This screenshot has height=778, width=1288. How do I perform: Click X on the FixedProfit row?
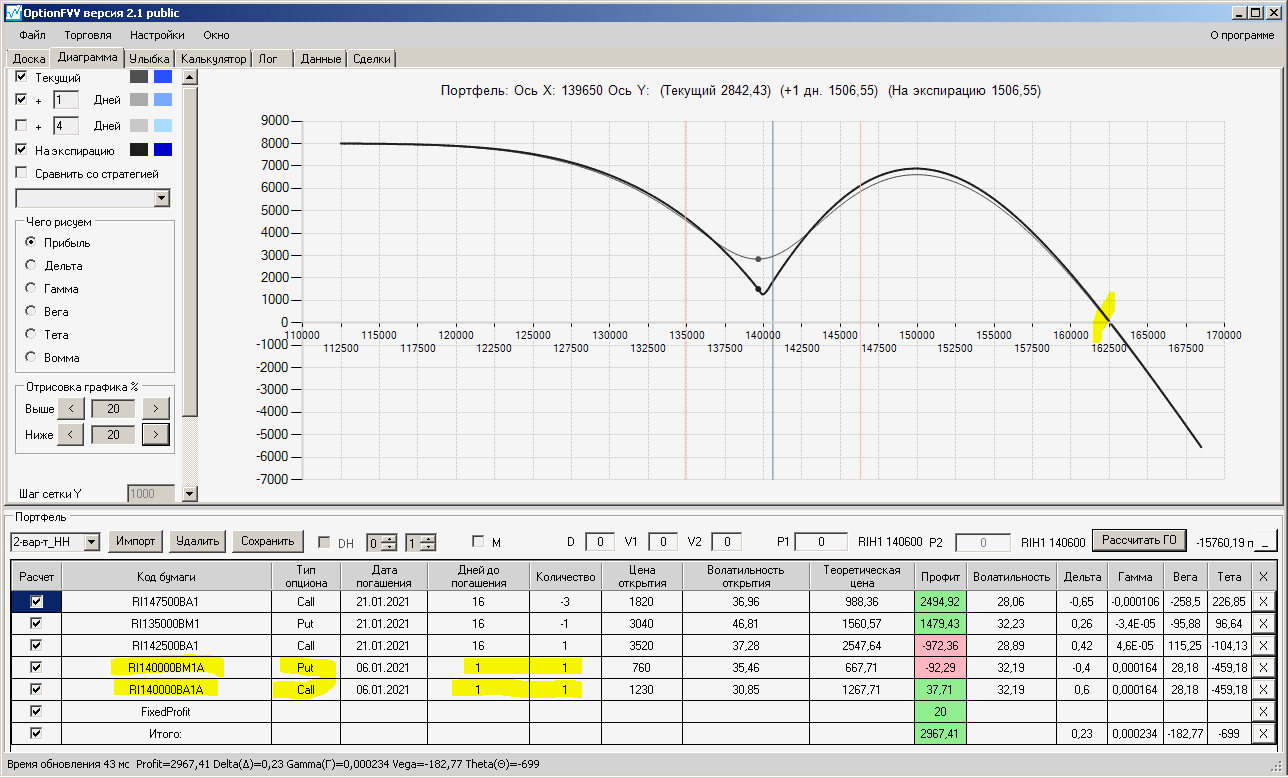(x=1264, y=711)
